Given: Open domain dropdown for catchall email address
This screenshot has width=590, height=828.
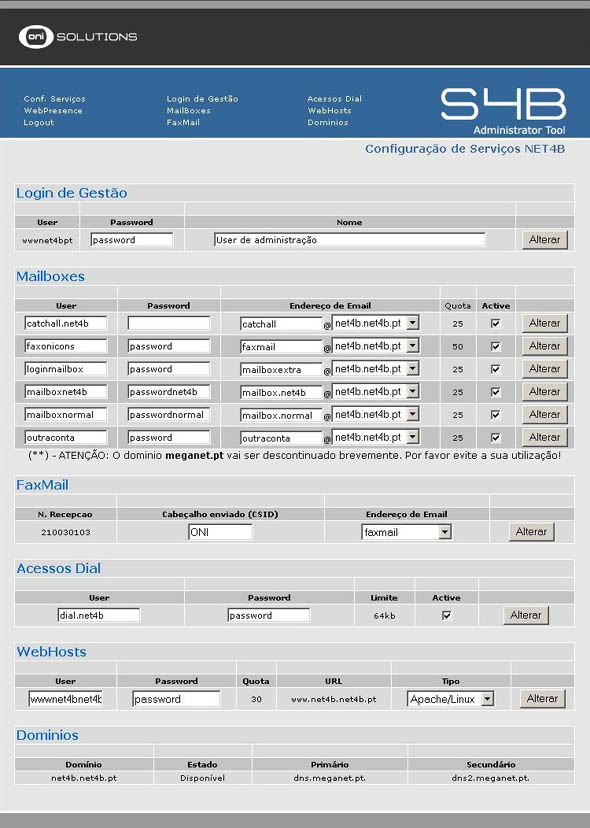Looking at the screenshot, I should (413, 323).
